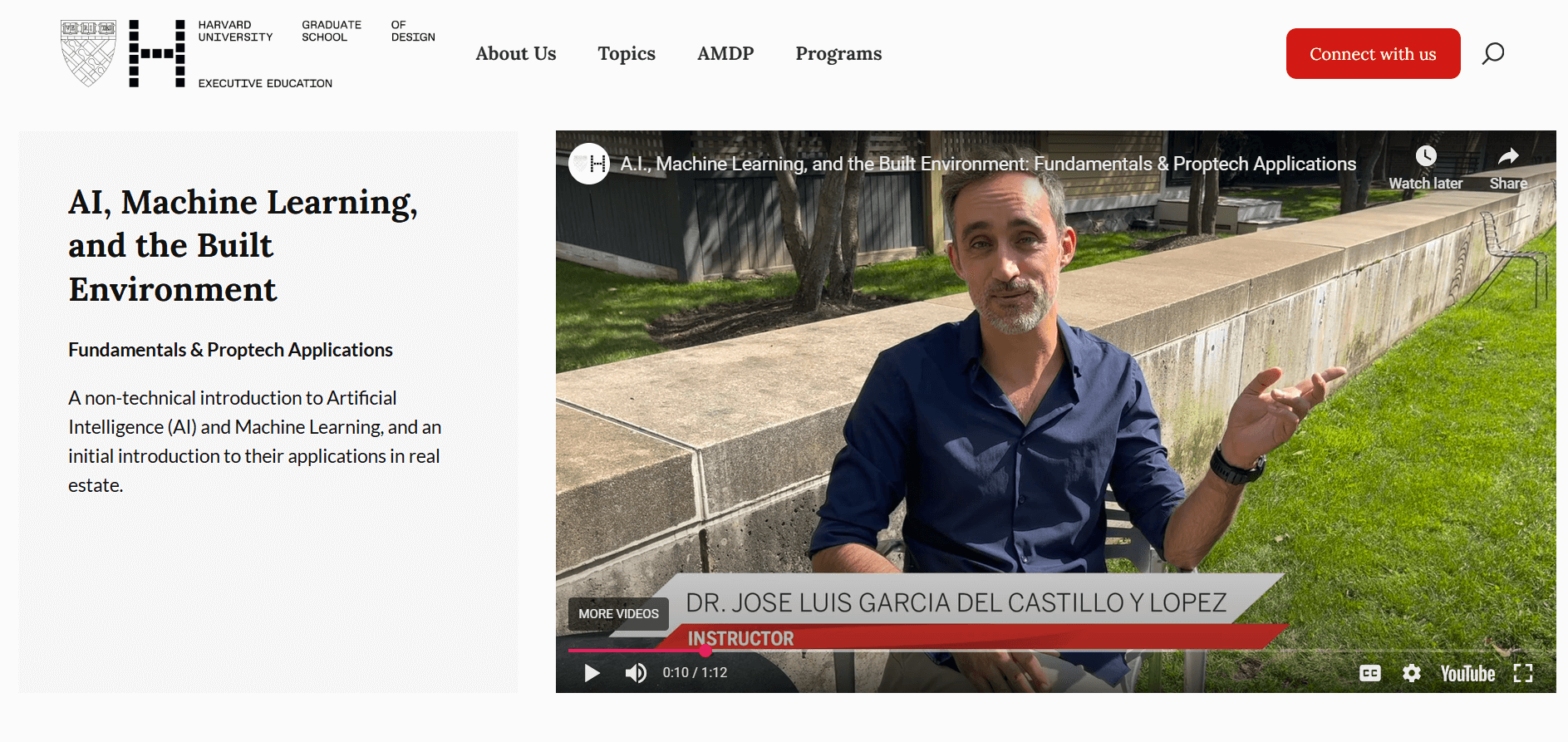Click the Watch later clock icon
The height and width of the screenshot is (742, 1568).
tap(1426, 156)
